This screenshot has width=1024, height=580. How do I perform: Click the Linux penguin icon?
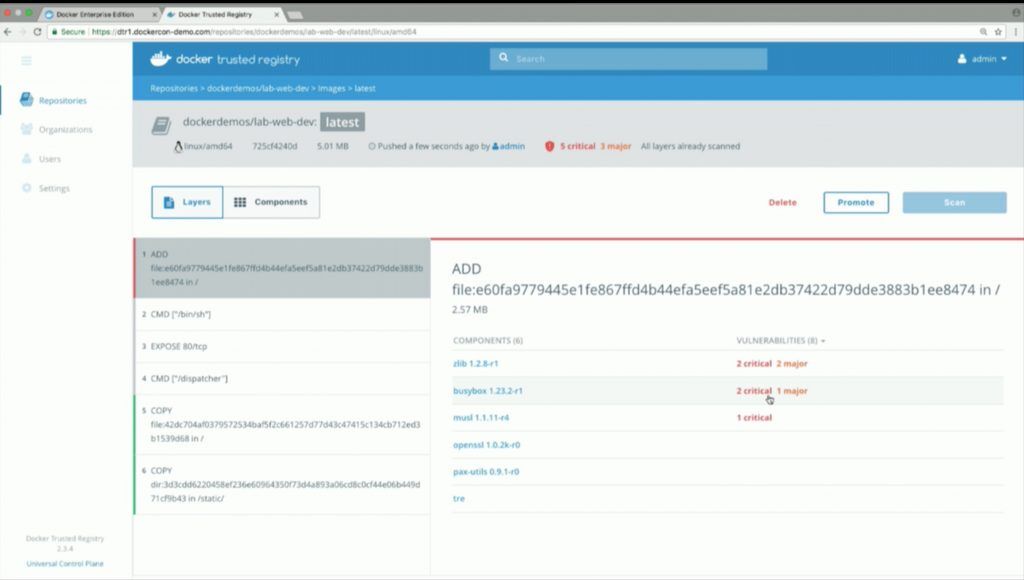point(178,146)
